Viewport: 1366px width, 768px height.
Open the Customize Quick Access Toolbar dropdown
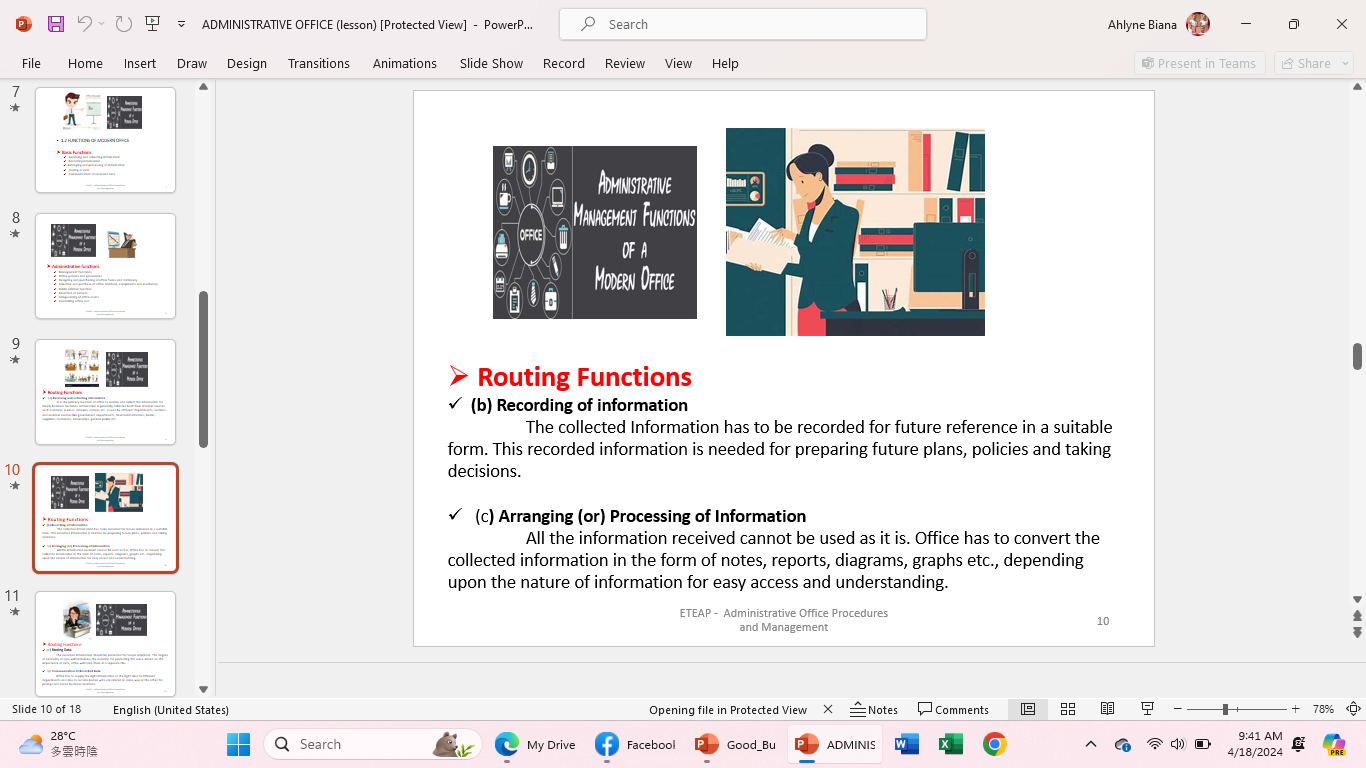181,24
